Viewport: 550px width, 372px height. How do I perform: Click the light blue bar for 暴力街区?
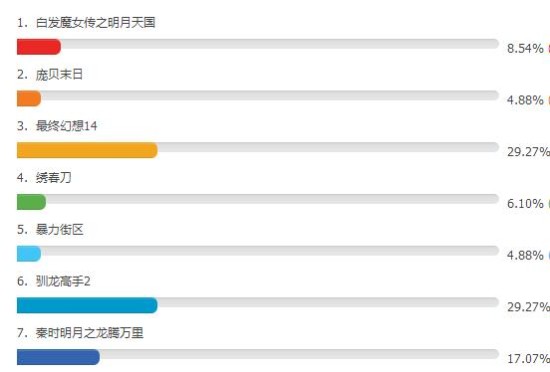point(29,253)
